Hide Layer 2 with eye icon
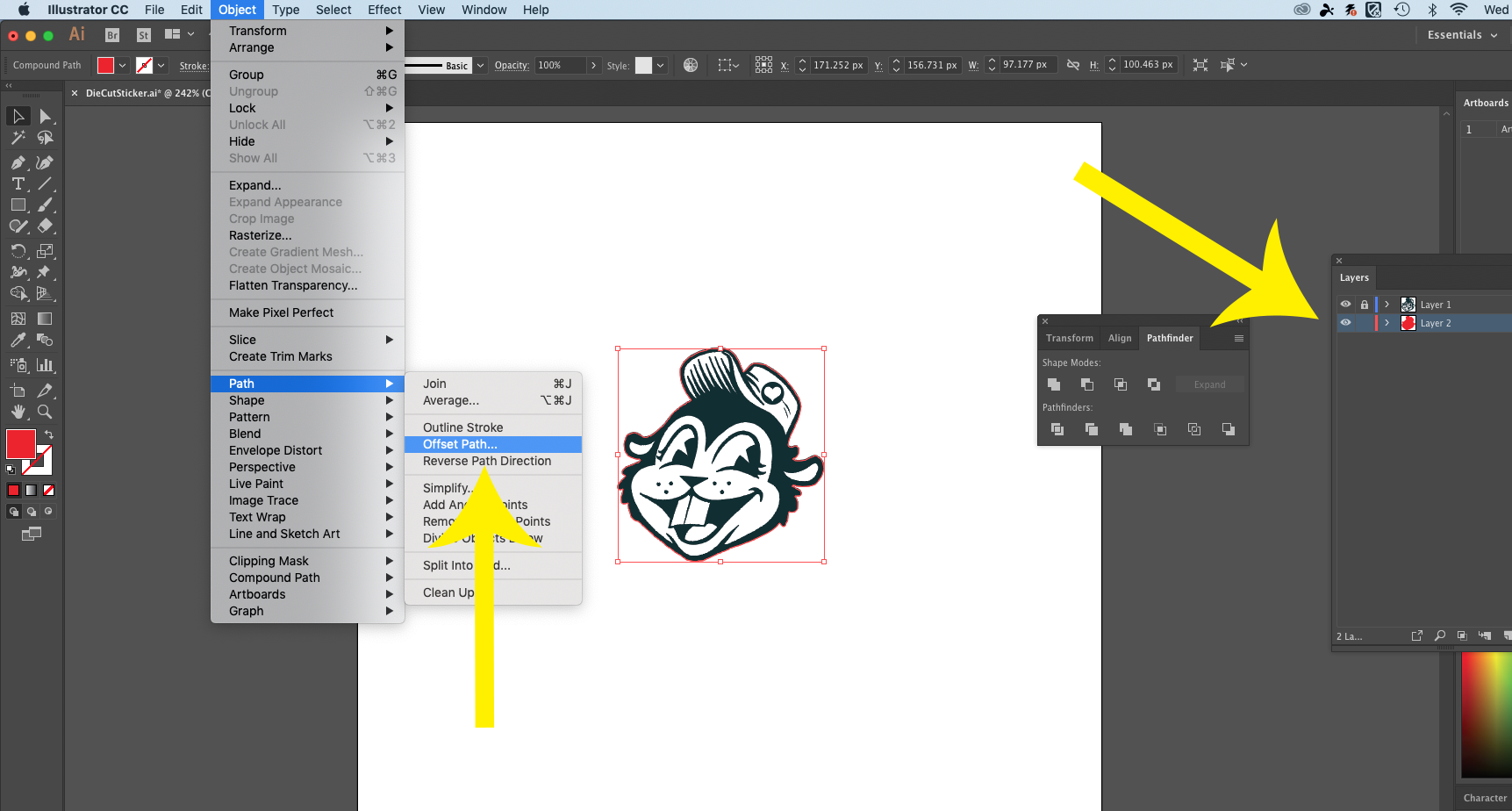This screenshot has height=811, width=1512. 1345,323
